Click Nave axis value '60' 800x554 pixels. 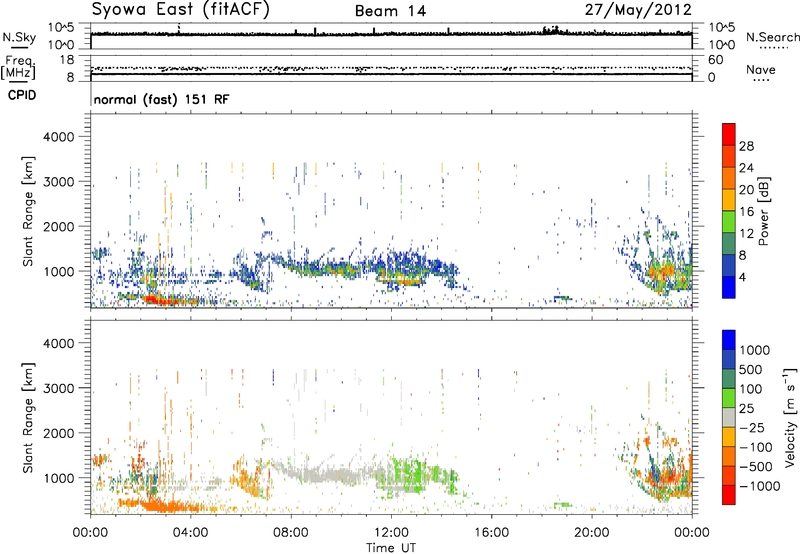715,60
